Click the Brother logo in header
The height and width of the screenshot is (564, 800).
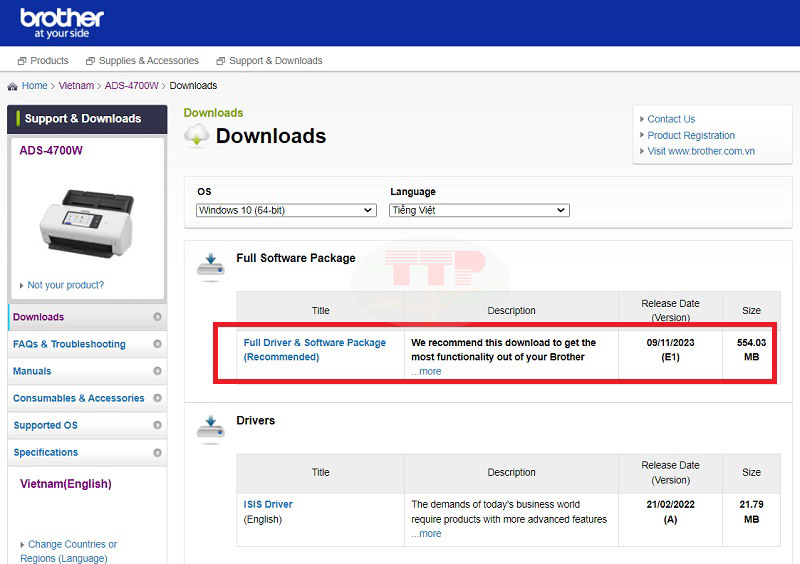click(62, 23)
